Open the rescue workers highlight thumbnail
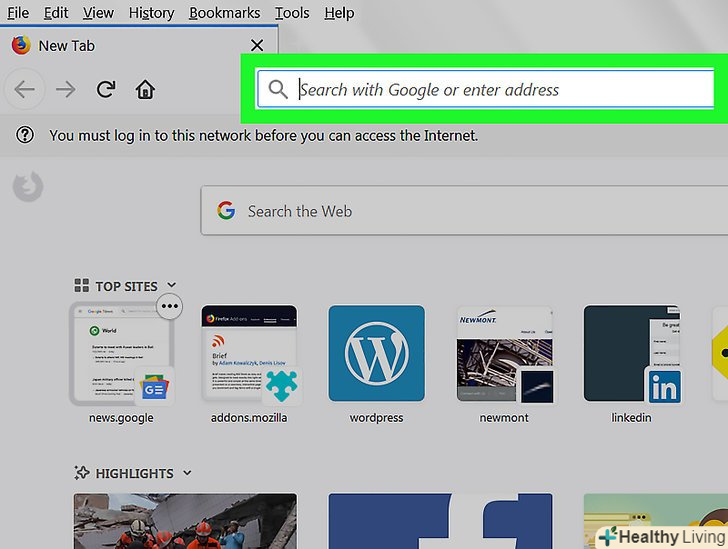 [185, 521]
